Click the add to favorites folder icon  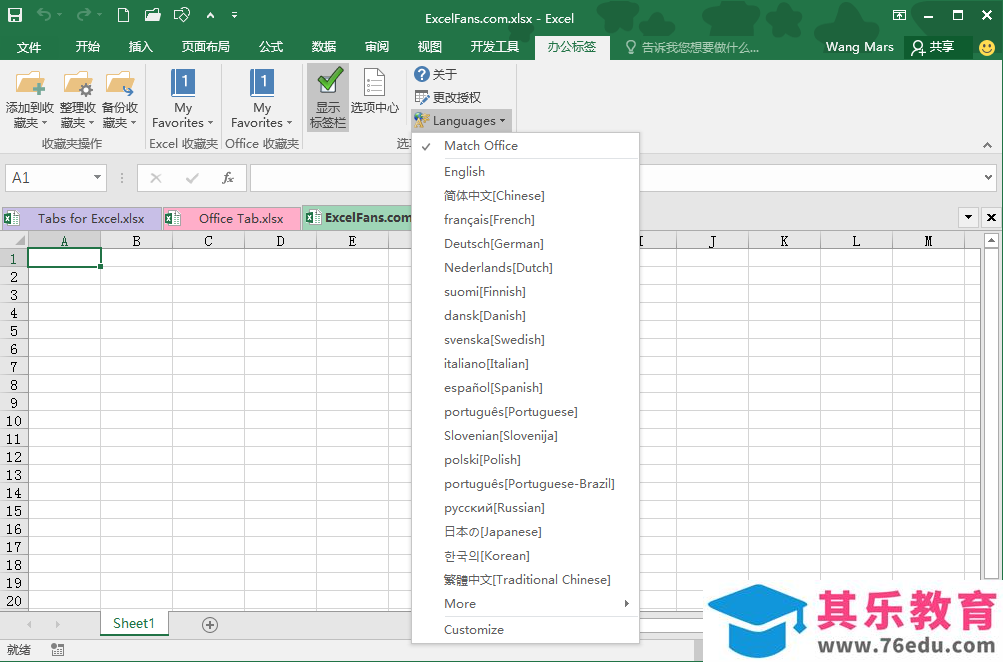tap(30, 83)
